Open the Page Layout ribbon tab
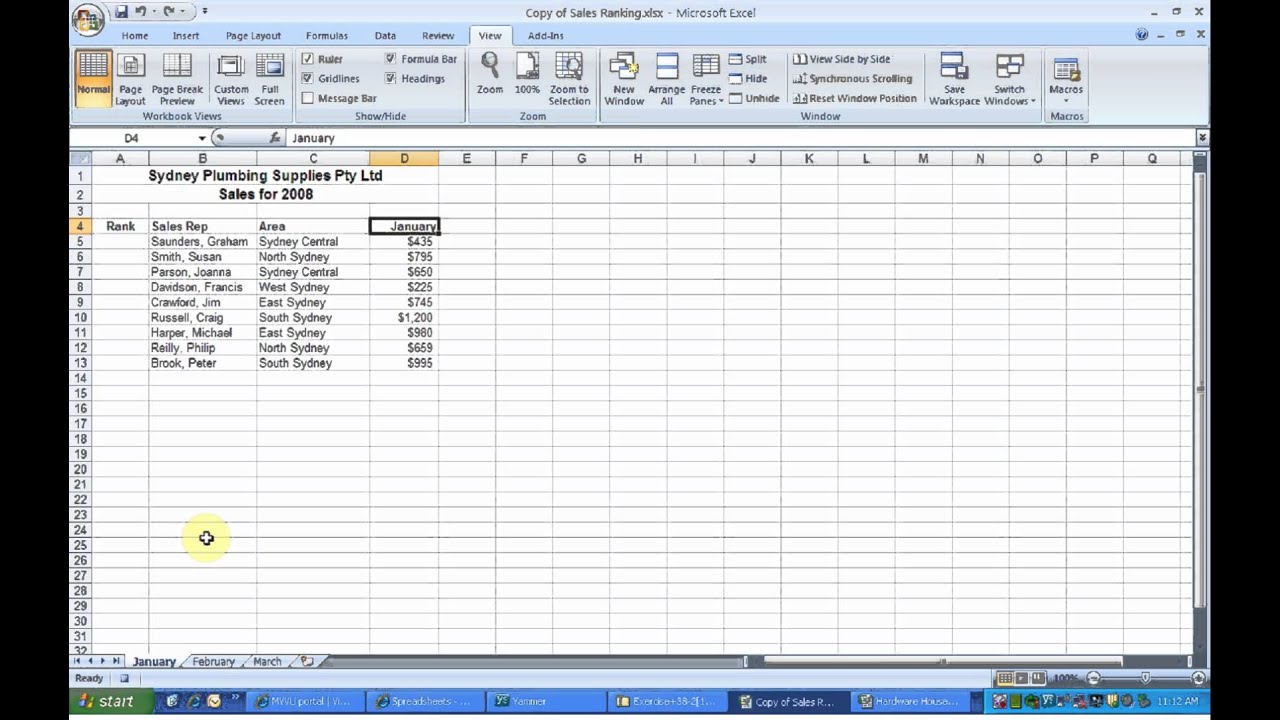1280x720 pixels. click(253, 35)
